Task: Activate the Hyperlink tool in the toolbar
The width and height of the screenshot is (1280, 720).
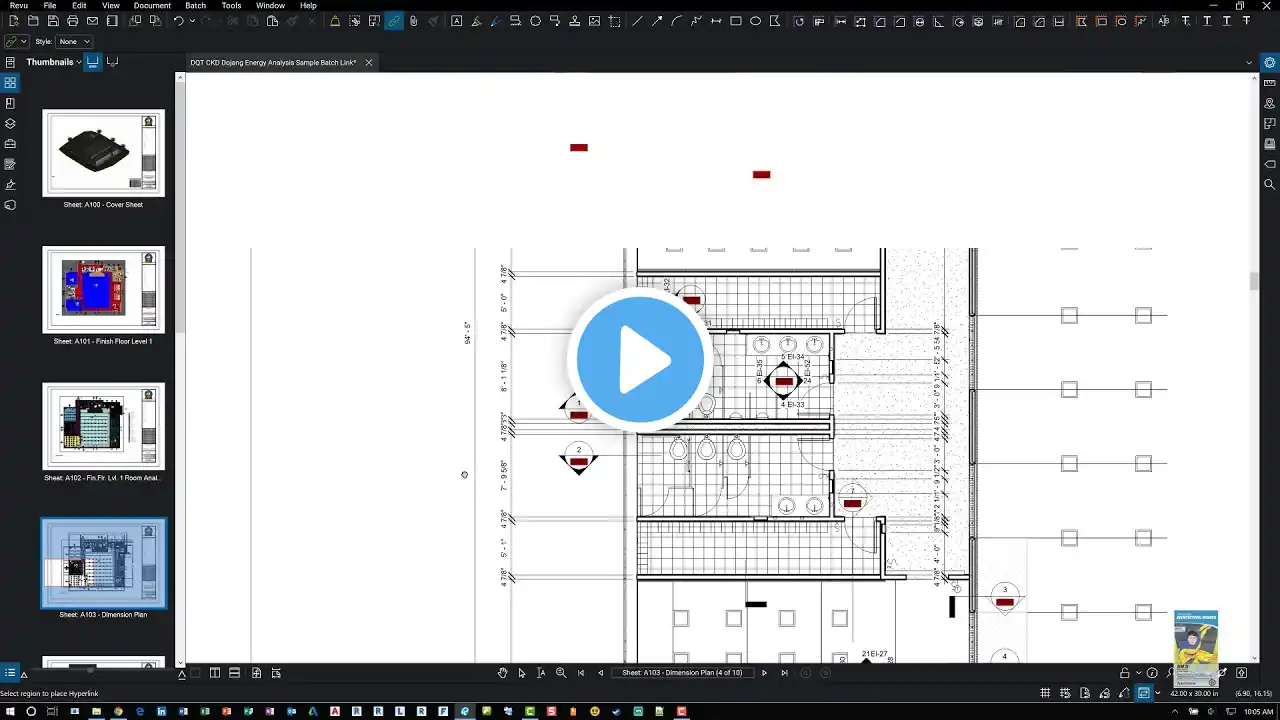Action: [394, 21]
